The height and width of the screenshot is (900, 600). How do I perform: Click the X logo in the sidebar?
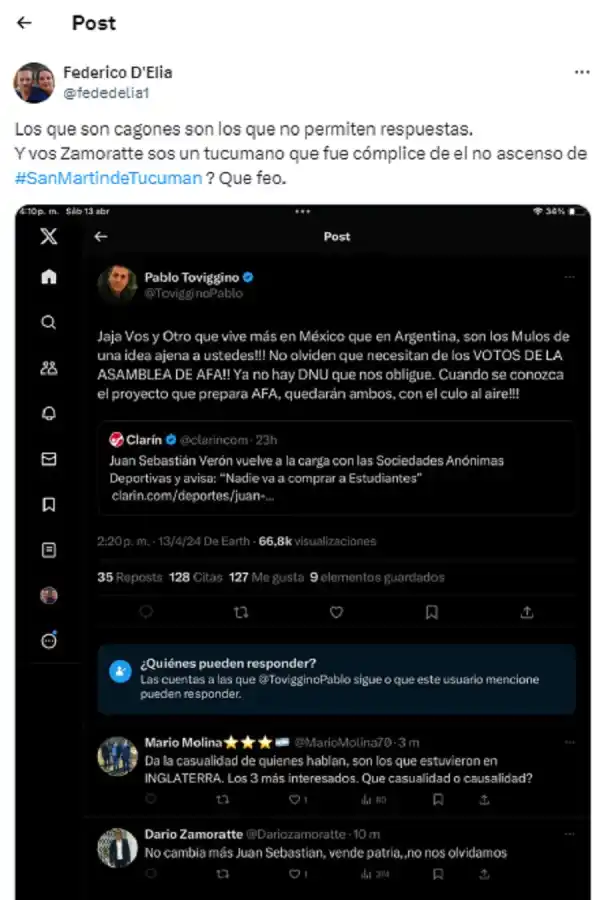(x=49, y=237)
